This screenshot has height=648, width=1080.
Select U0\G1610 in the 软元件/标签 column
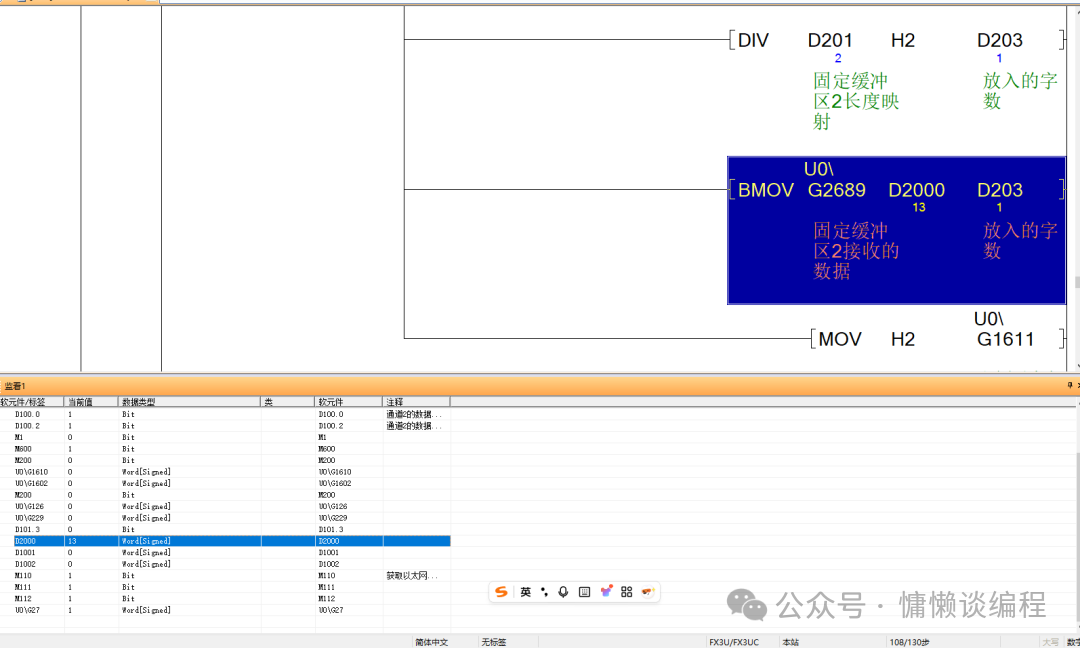coord(32,472)
